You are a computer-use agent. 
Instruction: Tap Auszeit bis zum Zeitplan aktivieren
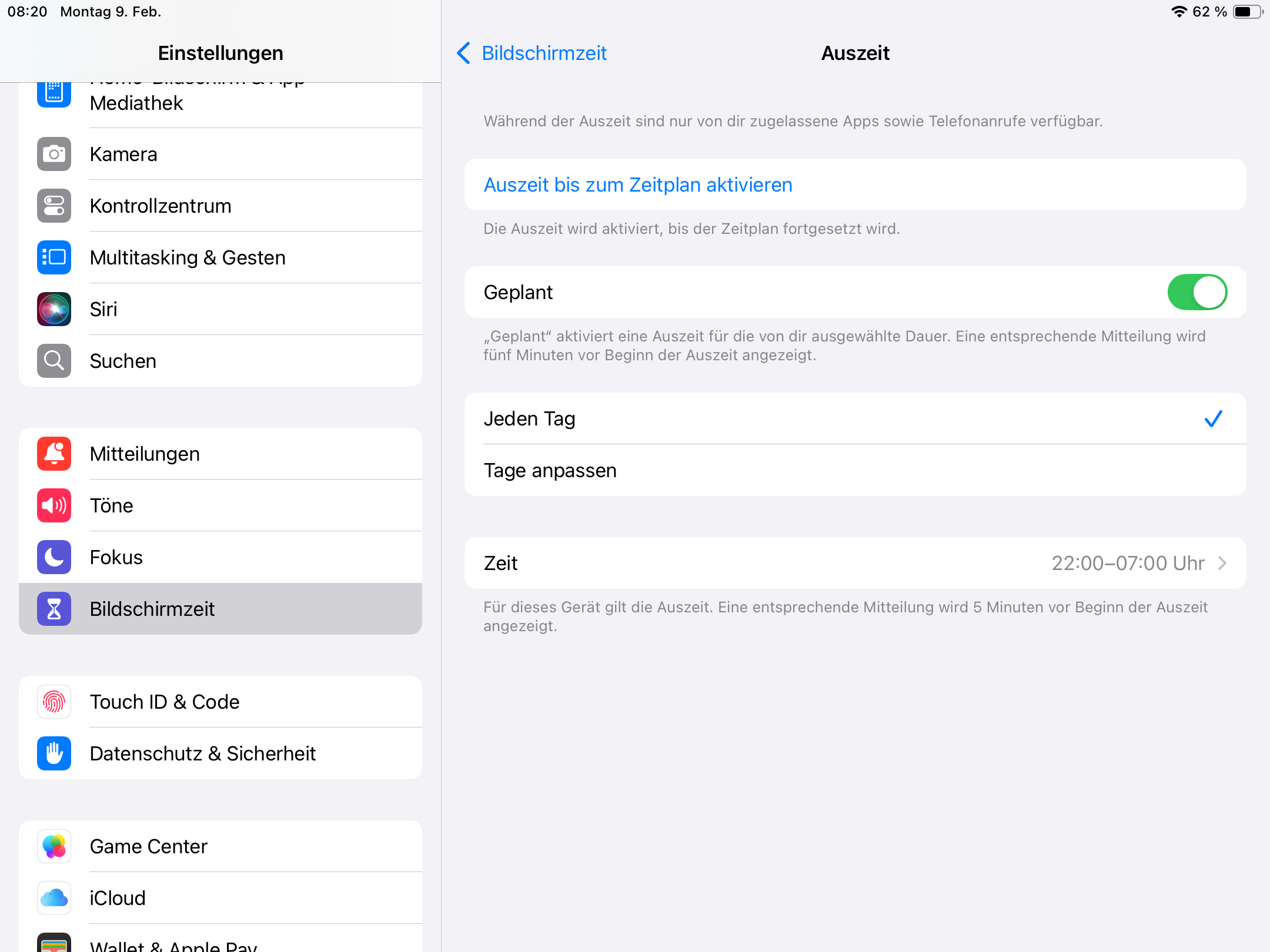(x=638, y=185)
